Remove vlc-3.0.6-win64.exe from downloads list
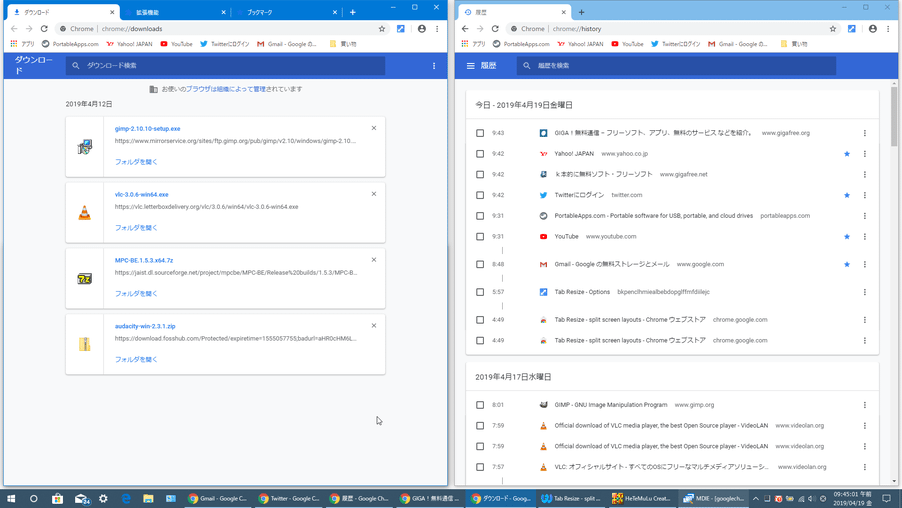The image size is (902, 508). point(374,194)
